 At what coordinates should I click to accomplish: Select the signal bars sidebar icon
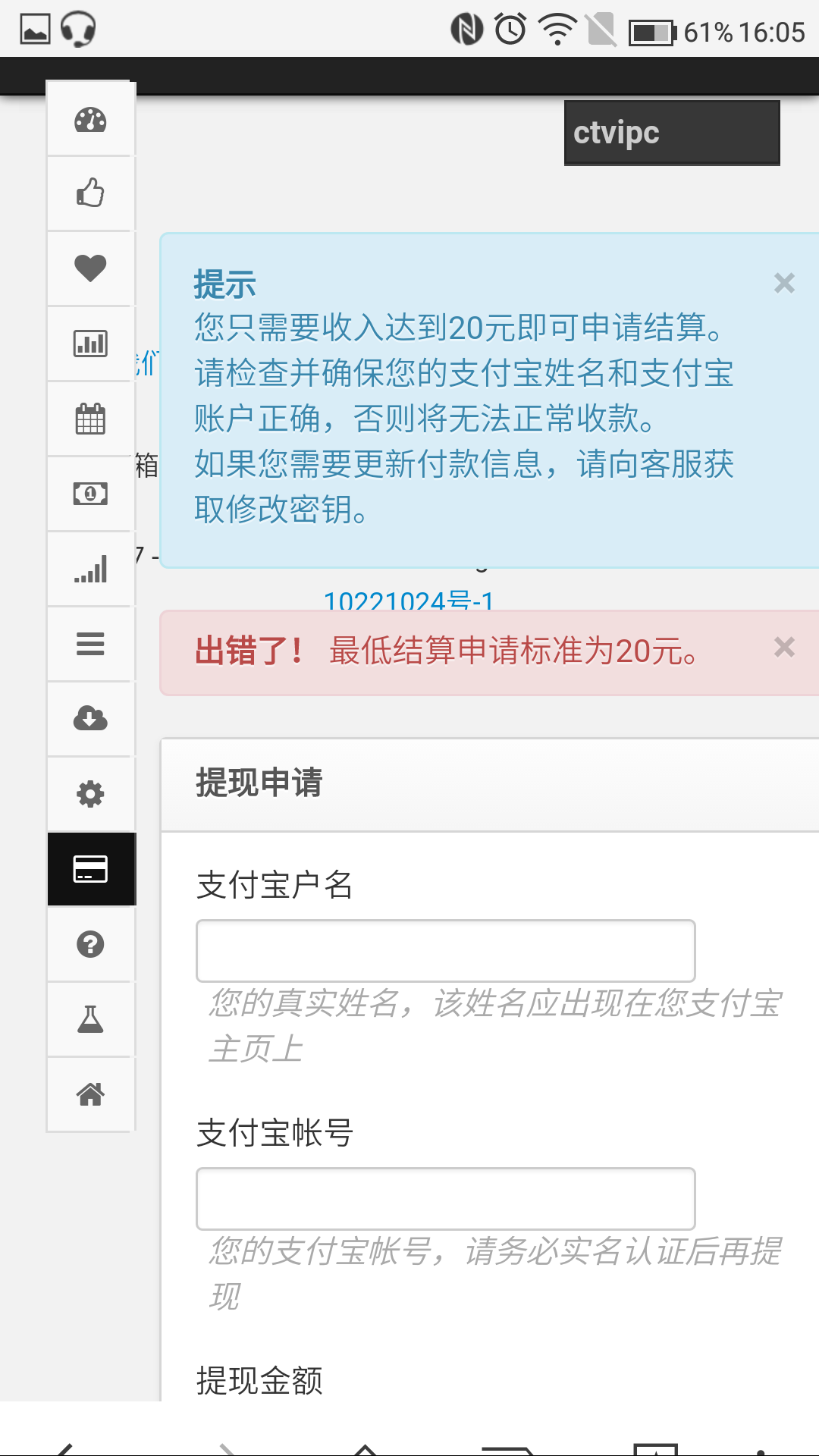pyautogui.click(x=90, y=569)
